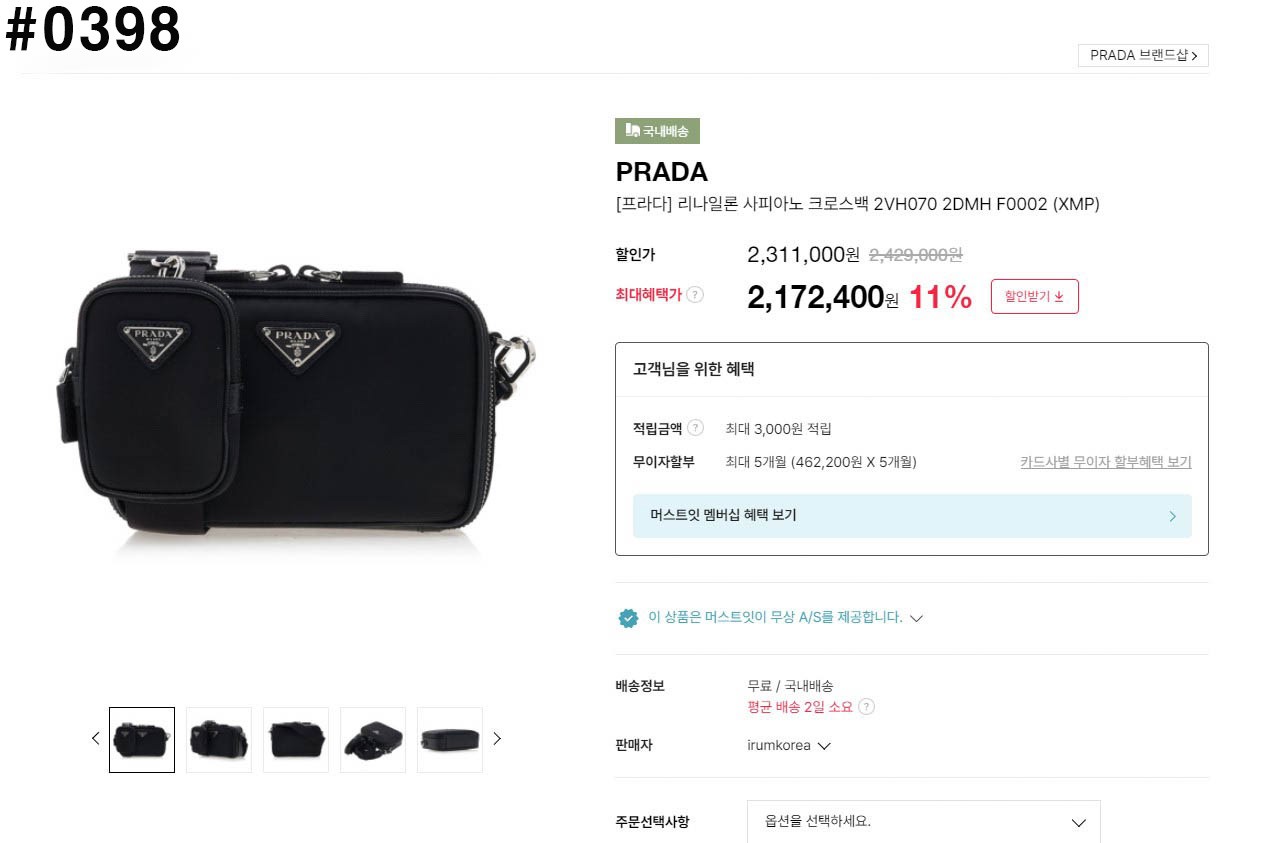Click the help icon next to 평균 배송 2일 소요
The height and width of the screenshot is (843, 1279).
pos(866,707)
